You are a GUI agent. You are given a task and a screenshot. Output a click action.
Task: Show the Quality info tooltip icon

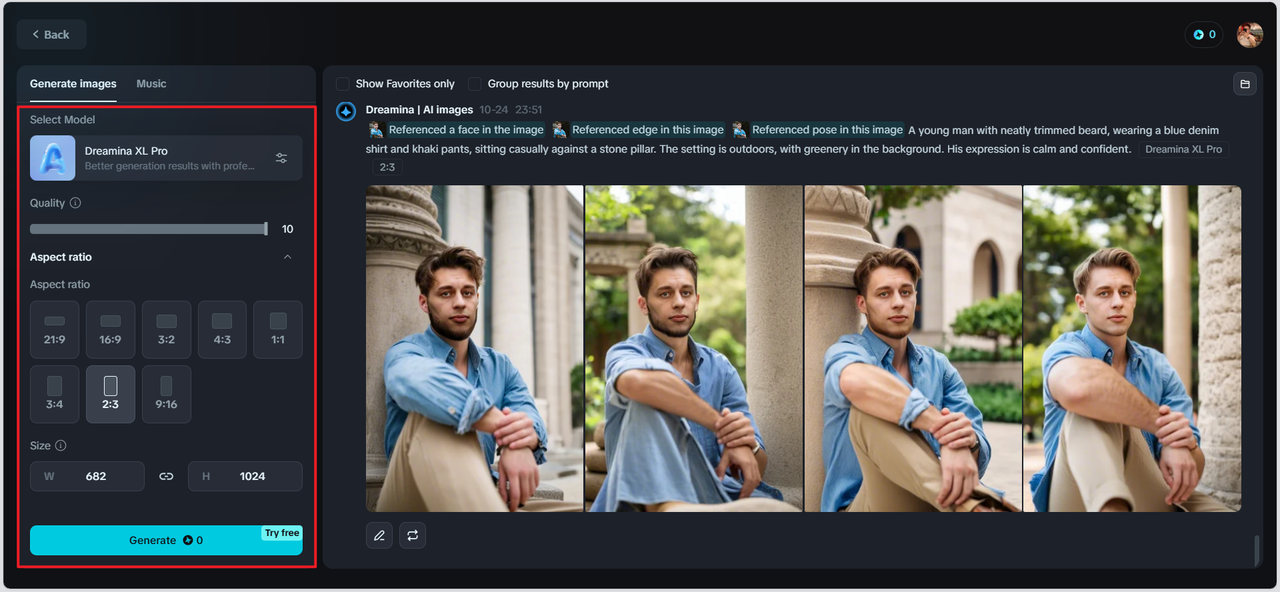76,203
